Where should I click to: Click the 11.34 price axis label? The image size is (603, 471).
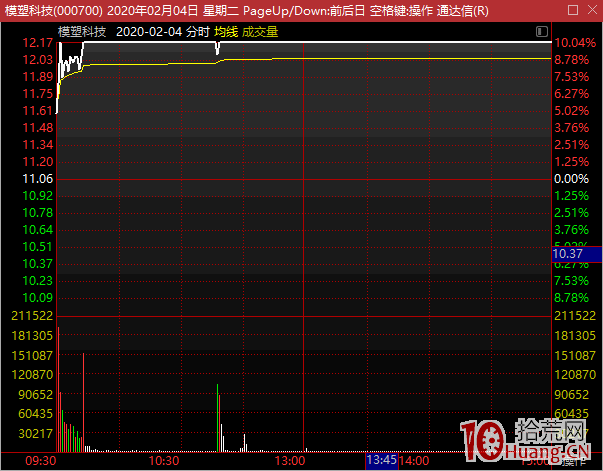(x=38, y=145)
